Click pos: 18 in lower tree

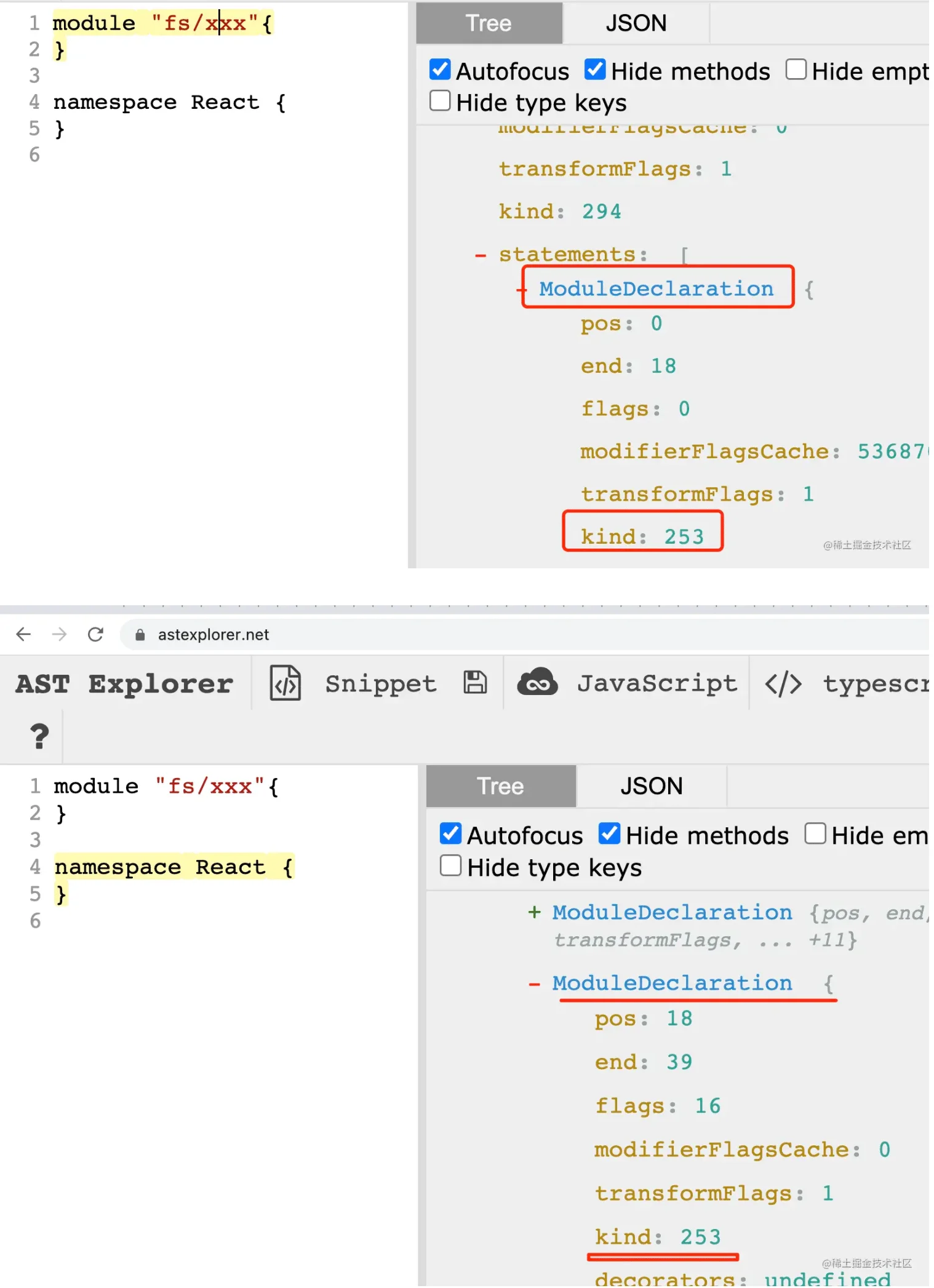pyautogui.click(x=644, y=1019)
